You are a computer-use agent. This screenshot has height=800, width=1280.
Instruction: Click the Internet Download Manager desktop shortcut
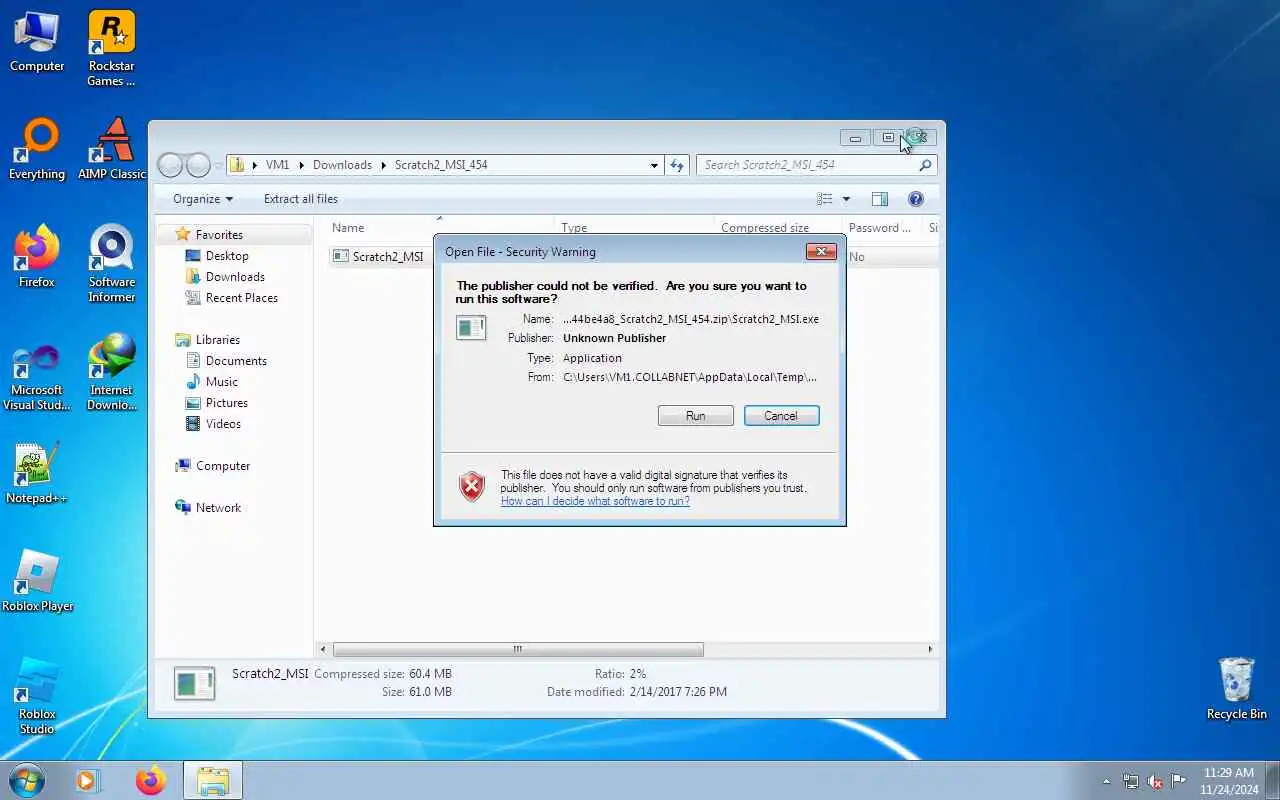tap(112, 372)
